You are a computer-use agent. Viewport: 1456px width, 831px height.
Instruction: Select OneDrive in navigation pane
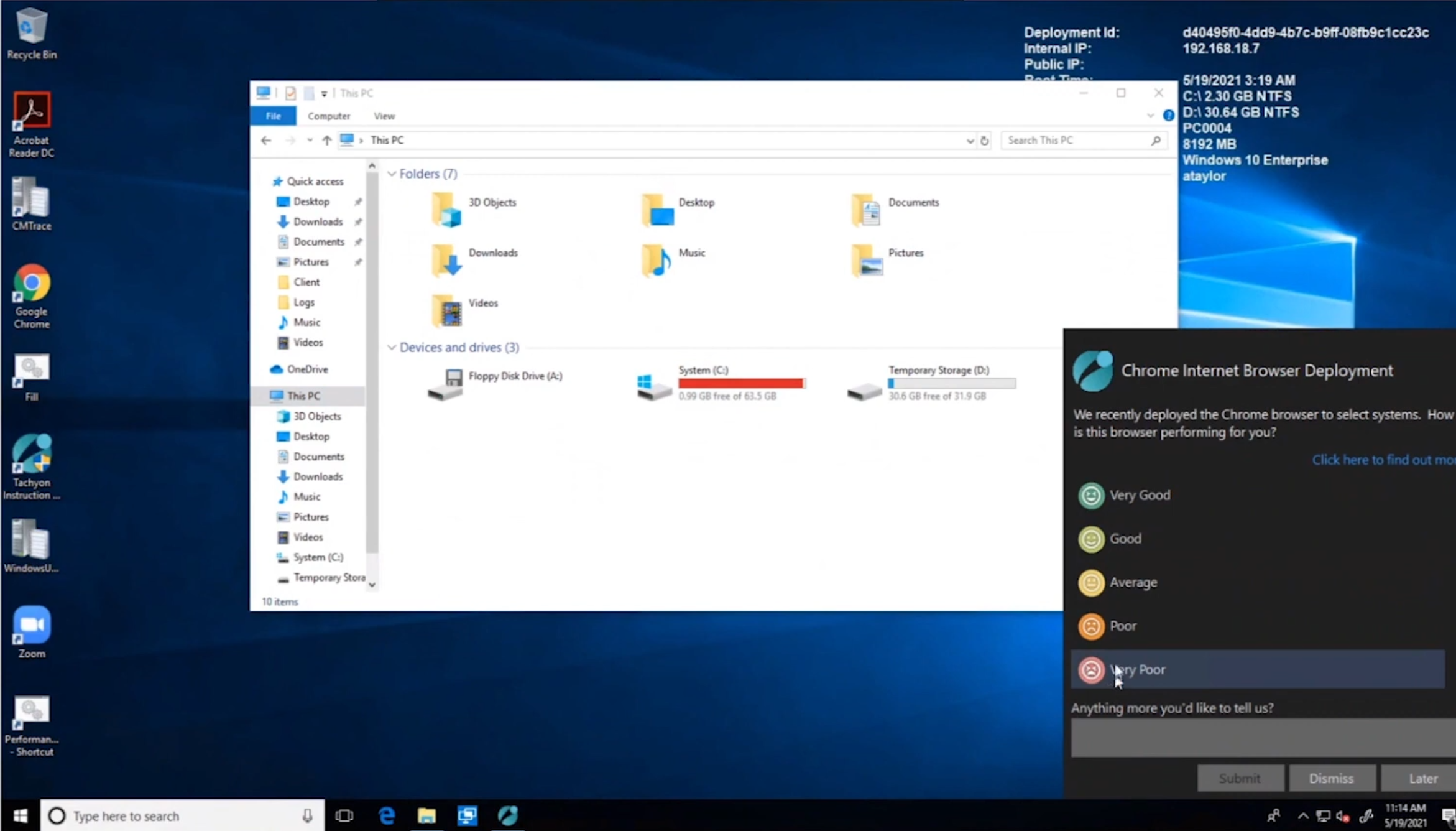[x=299, y=369]
